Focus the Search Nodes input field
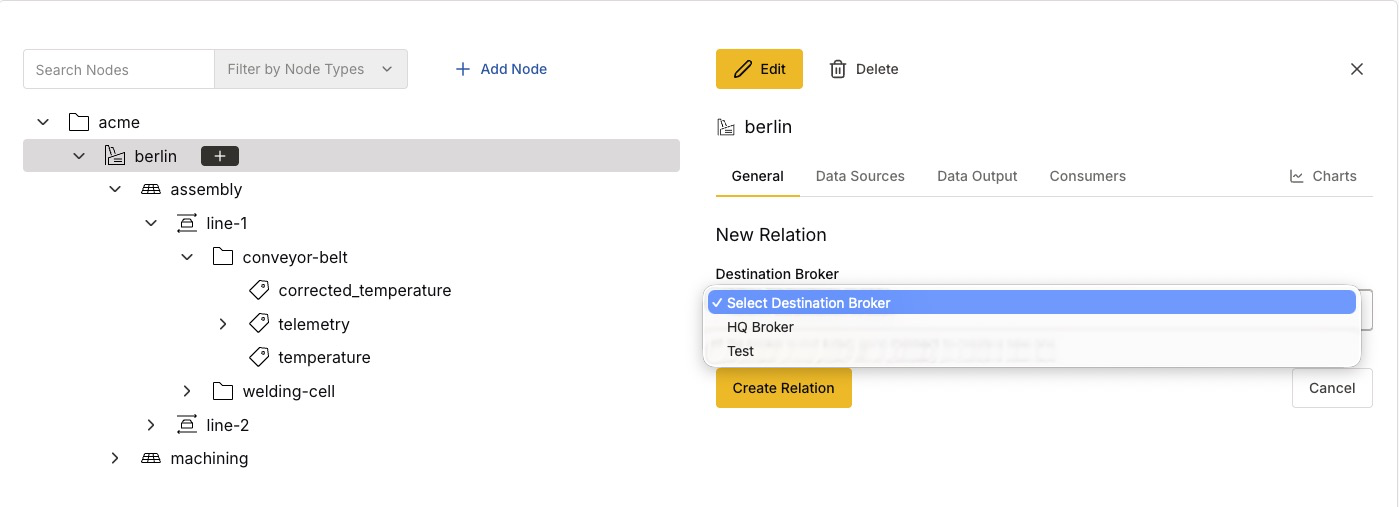Image resolution: width=1399 pixels, height=507 pixels. point(119,69)
